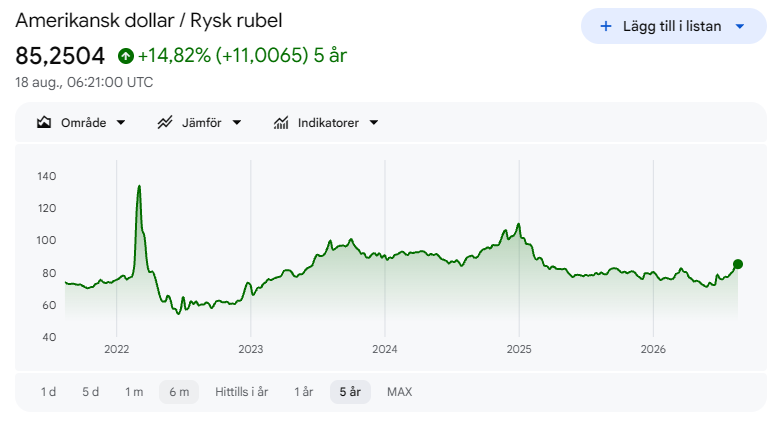The image size is (783, 421).
Task: Switch to the 1 år range
Action: click(304, 392)
